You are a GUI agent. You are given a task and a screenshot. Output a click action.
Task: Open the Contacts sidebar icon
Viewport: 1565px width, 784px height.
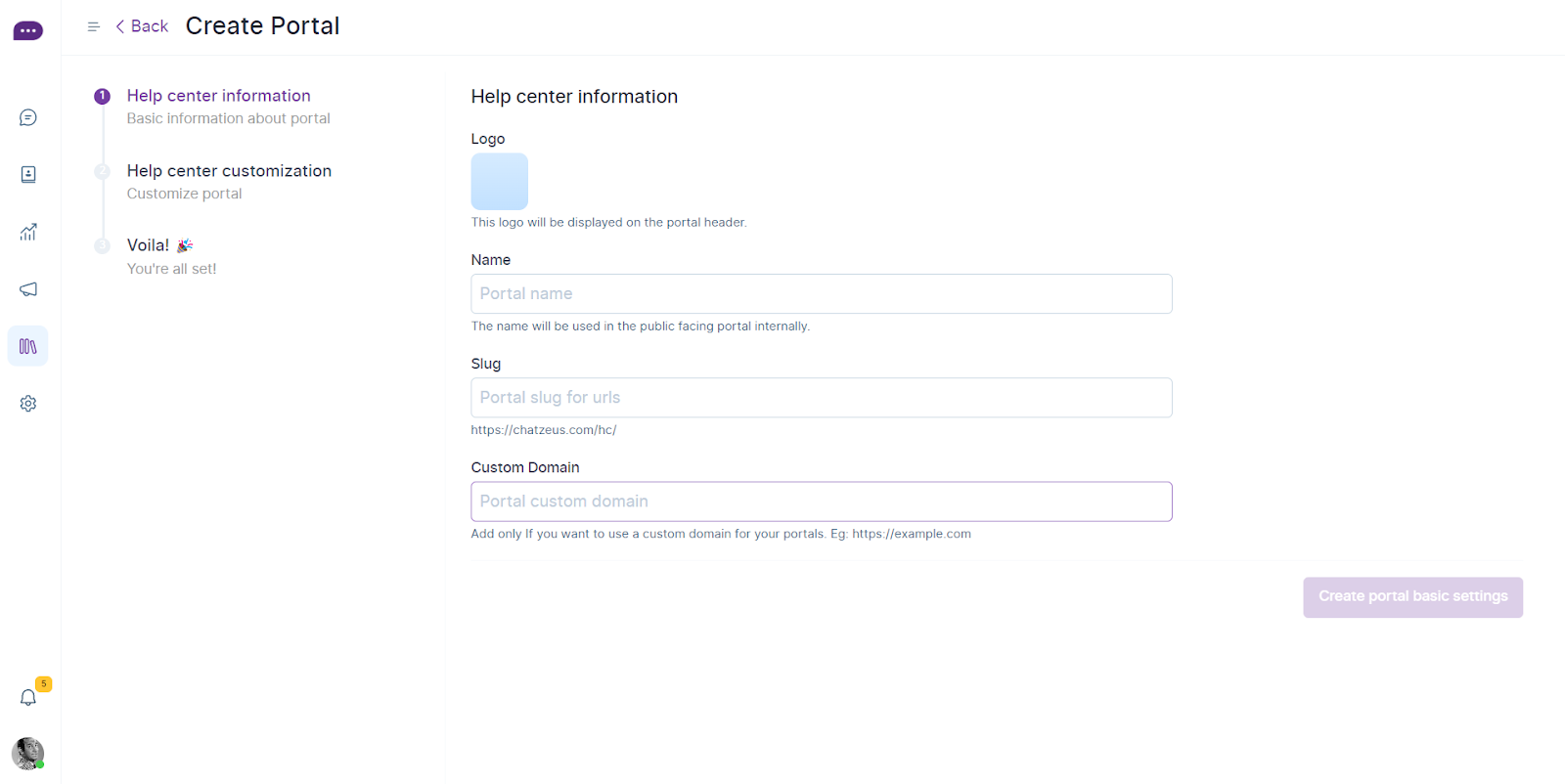[28, 174]
